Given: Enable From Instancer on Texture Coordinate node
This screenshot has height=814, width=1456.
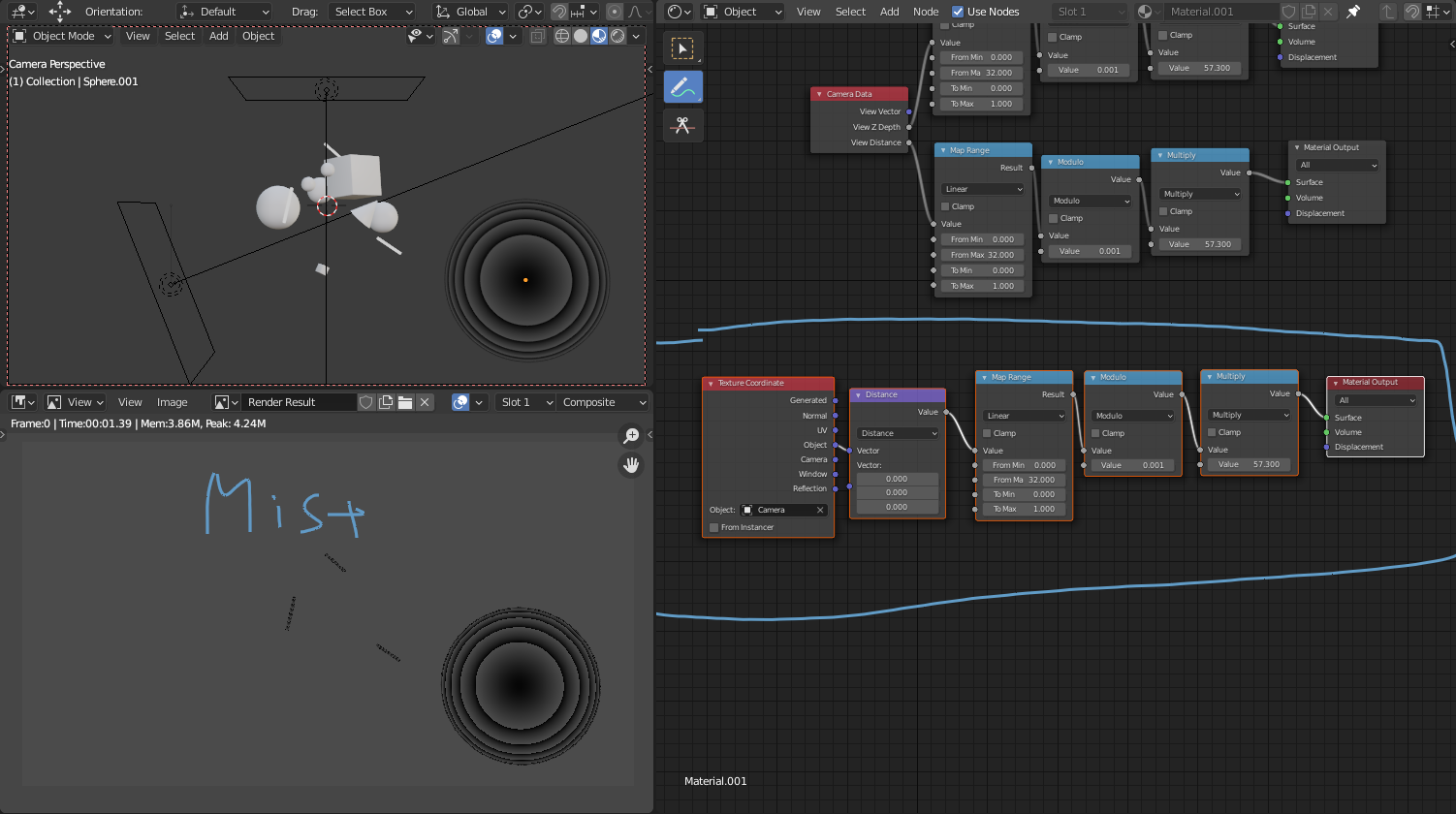Looking at the screenshot, I should [x=714, y=527].
